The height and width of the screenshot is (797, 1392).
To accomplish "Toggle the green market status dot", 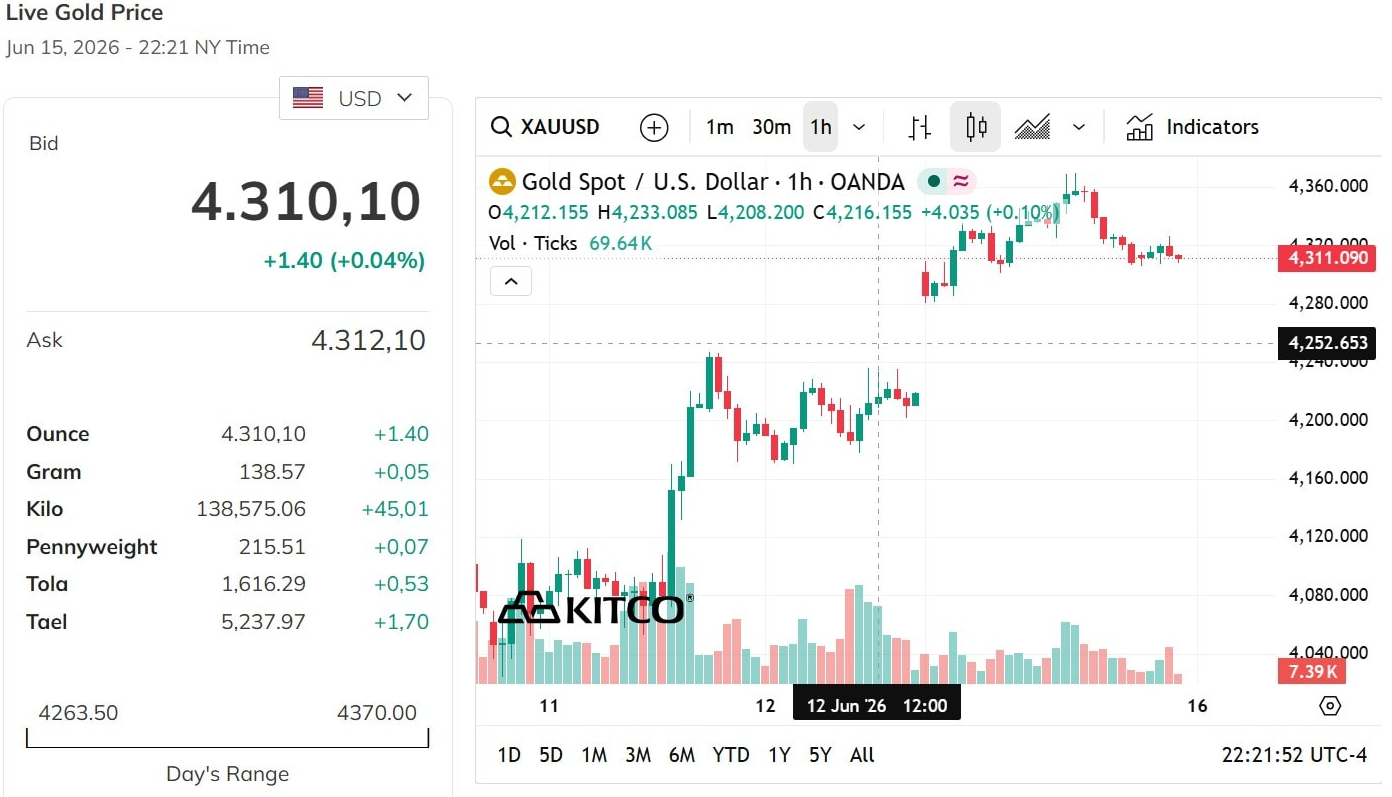I will [933, 182].
